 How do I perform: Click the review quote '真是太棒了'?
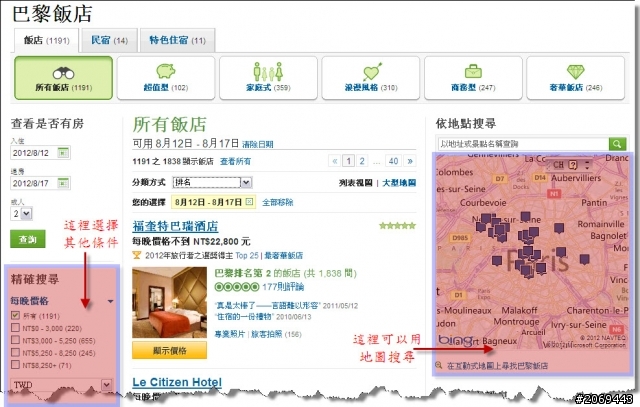point(268,305)
